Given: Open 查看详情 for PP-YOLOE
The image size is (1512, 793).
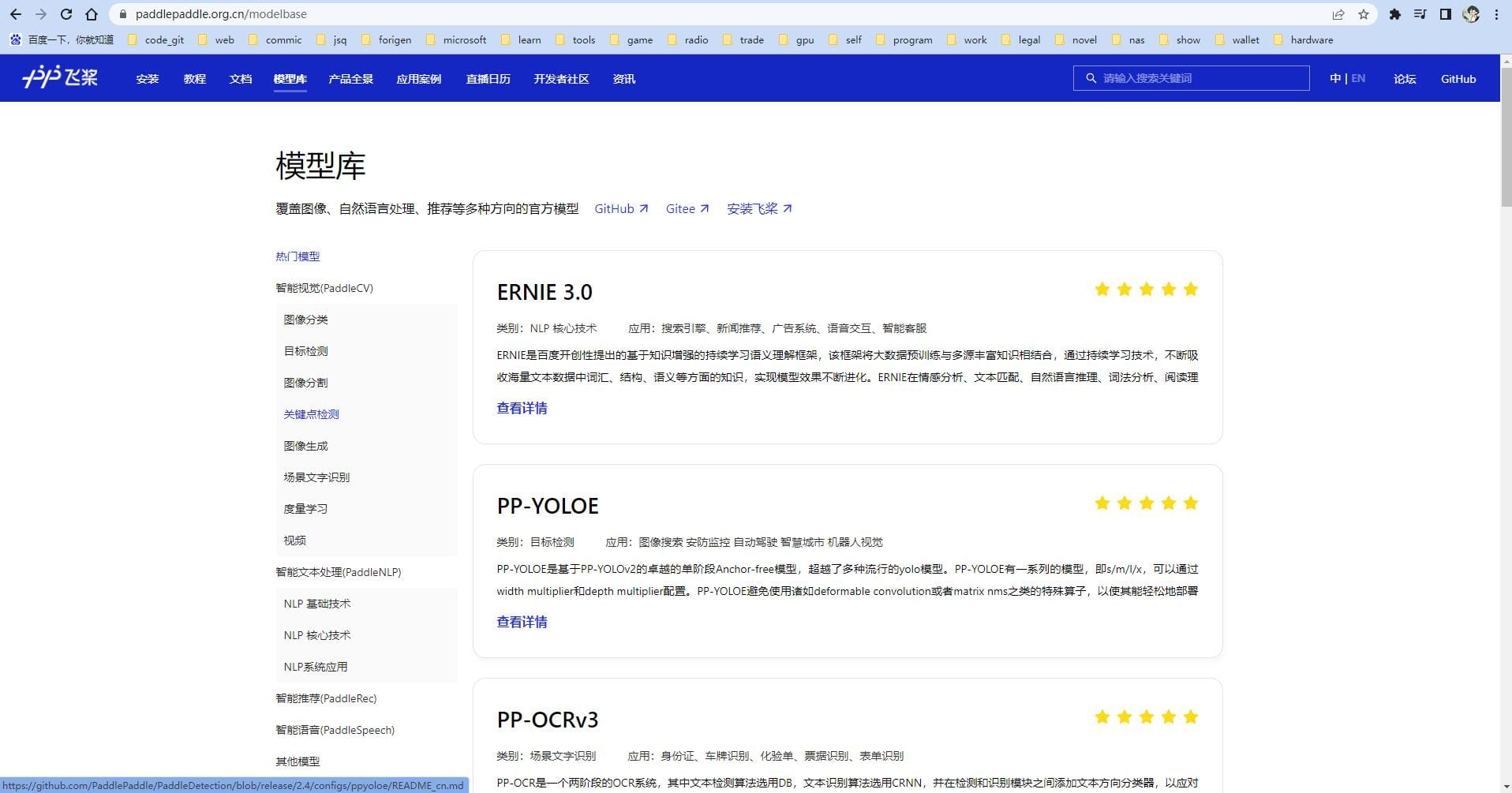Looking at the screenshot, I should point(522,622).
